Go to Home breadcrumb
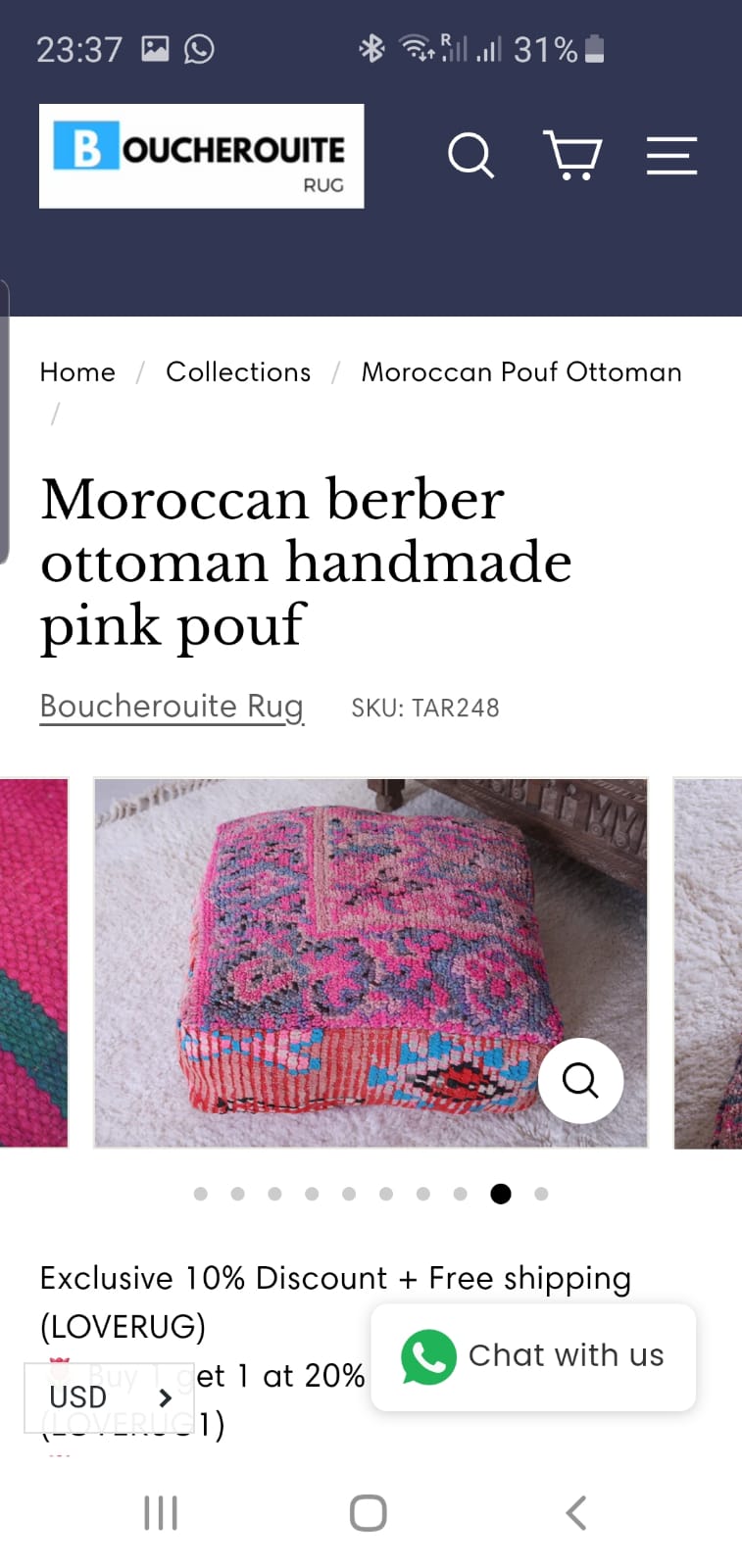The image size is (742, 1568). tap(77, 372)
